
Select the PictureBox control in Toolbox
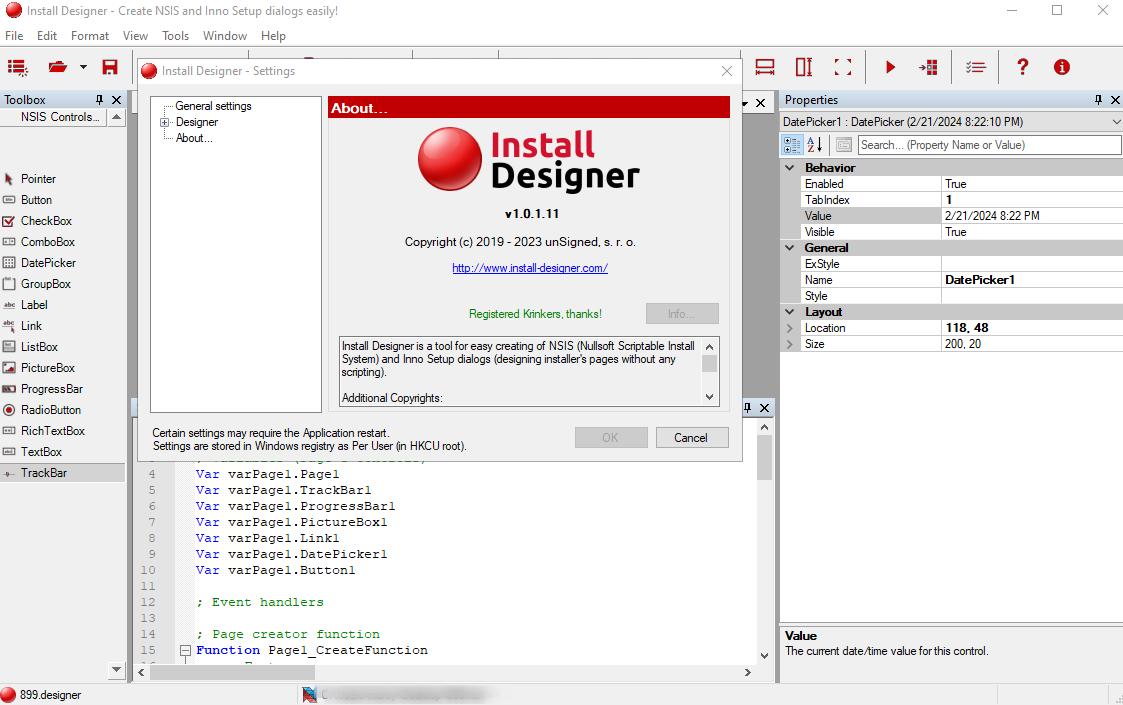(x=47, y=368)
